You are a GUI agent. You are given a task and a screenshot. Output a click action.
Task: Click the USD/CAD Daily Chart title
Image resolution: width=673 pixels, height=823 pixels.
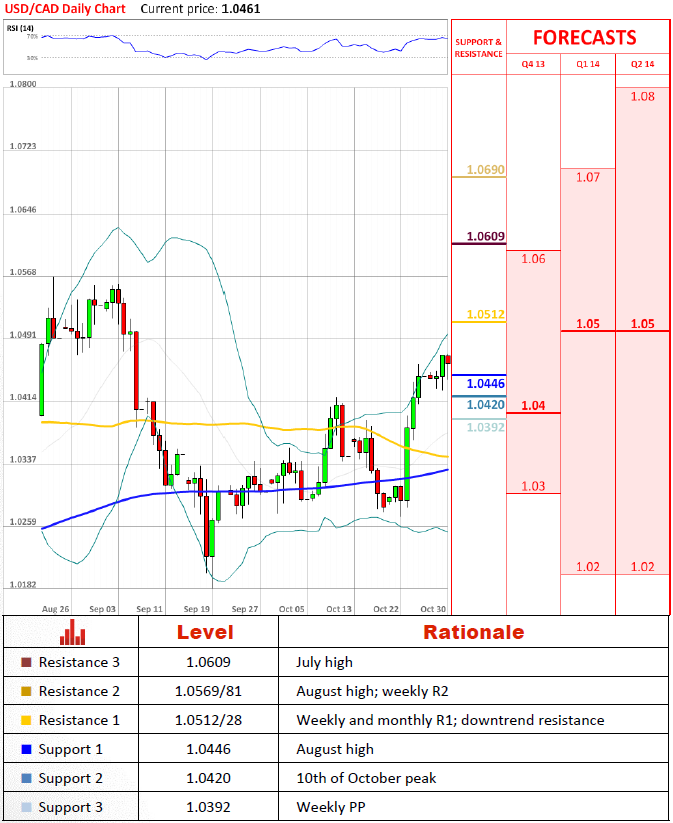66,8
